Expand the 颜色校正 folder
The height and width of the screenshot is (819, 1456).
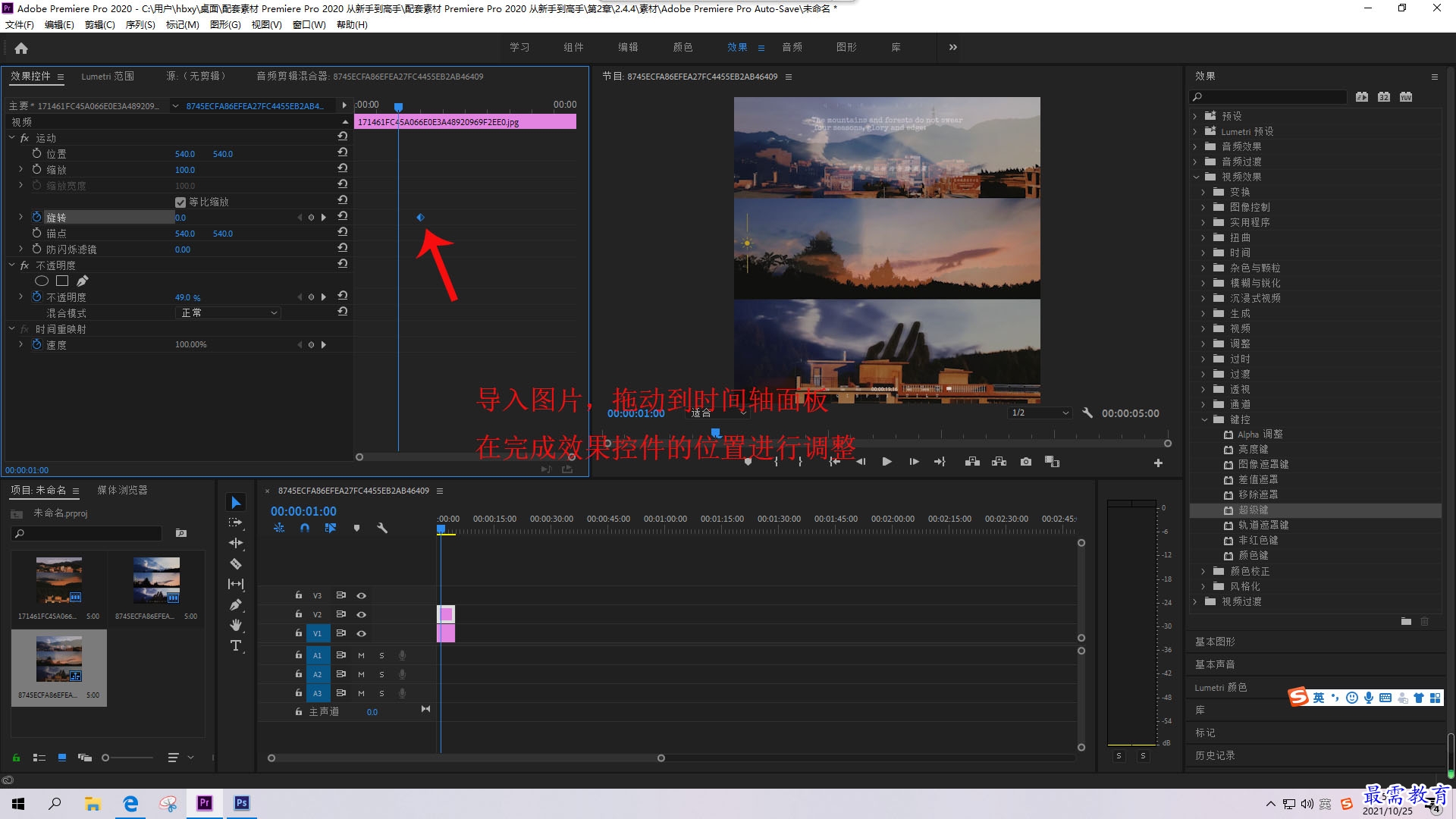pos(1203,571)
